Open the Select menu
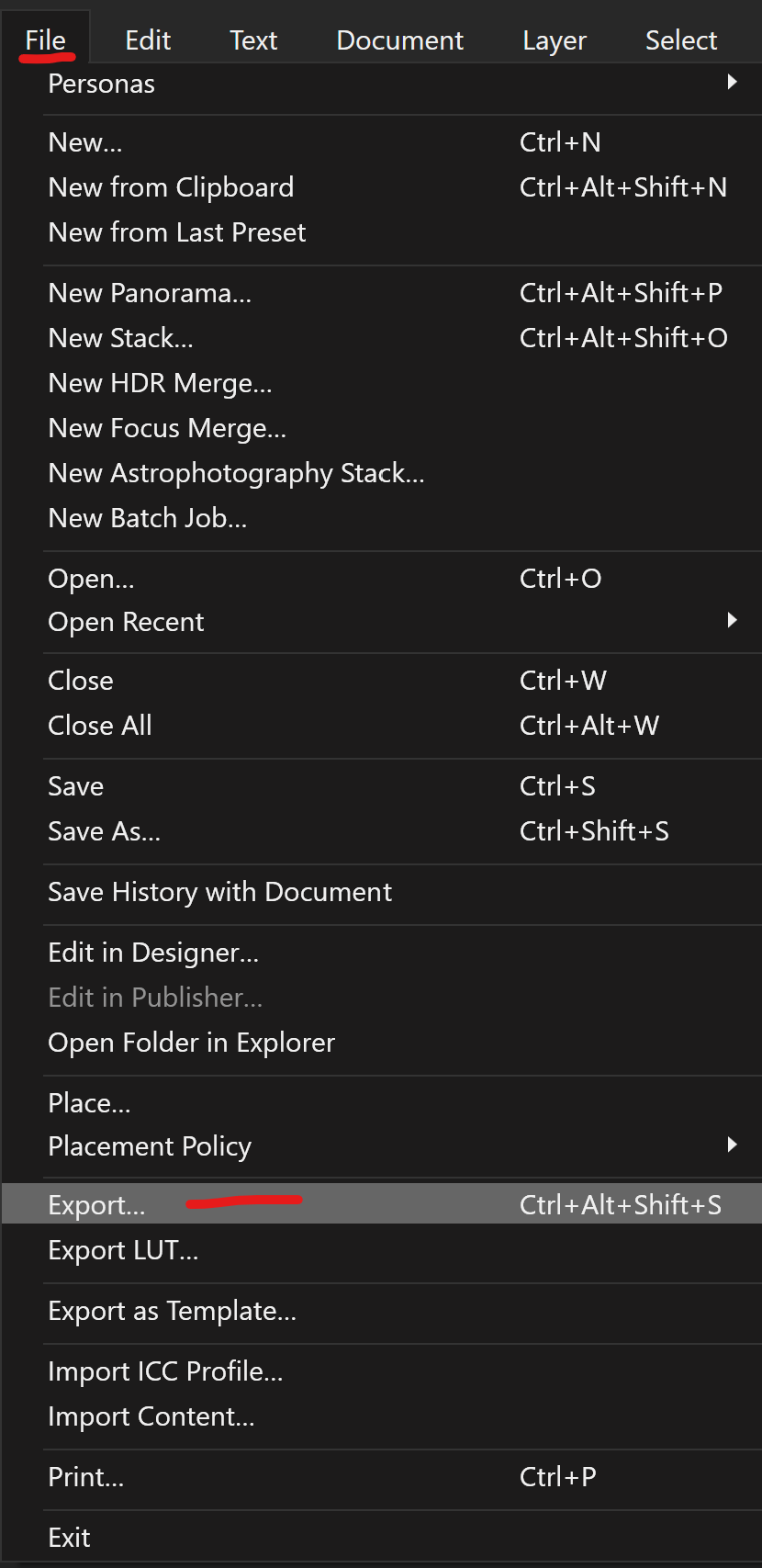 pos(681,39)
